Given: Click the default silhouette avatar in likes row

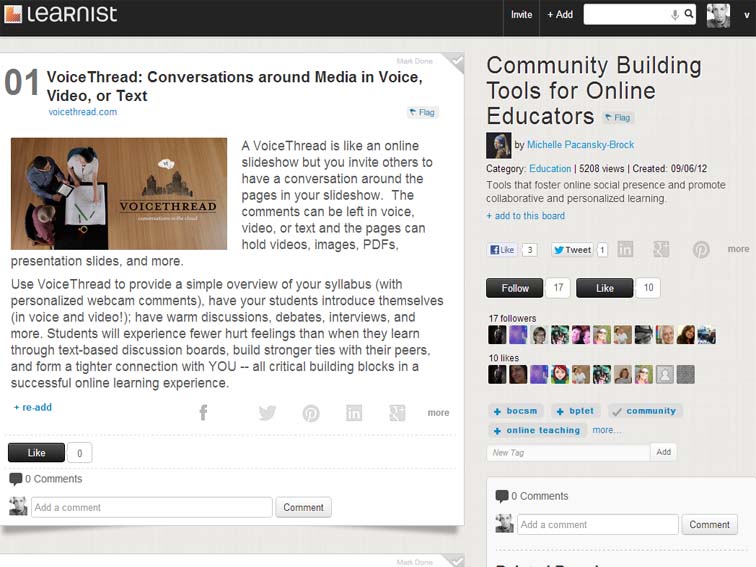Looking at the screenshot, I should click(x=664, y=374).
